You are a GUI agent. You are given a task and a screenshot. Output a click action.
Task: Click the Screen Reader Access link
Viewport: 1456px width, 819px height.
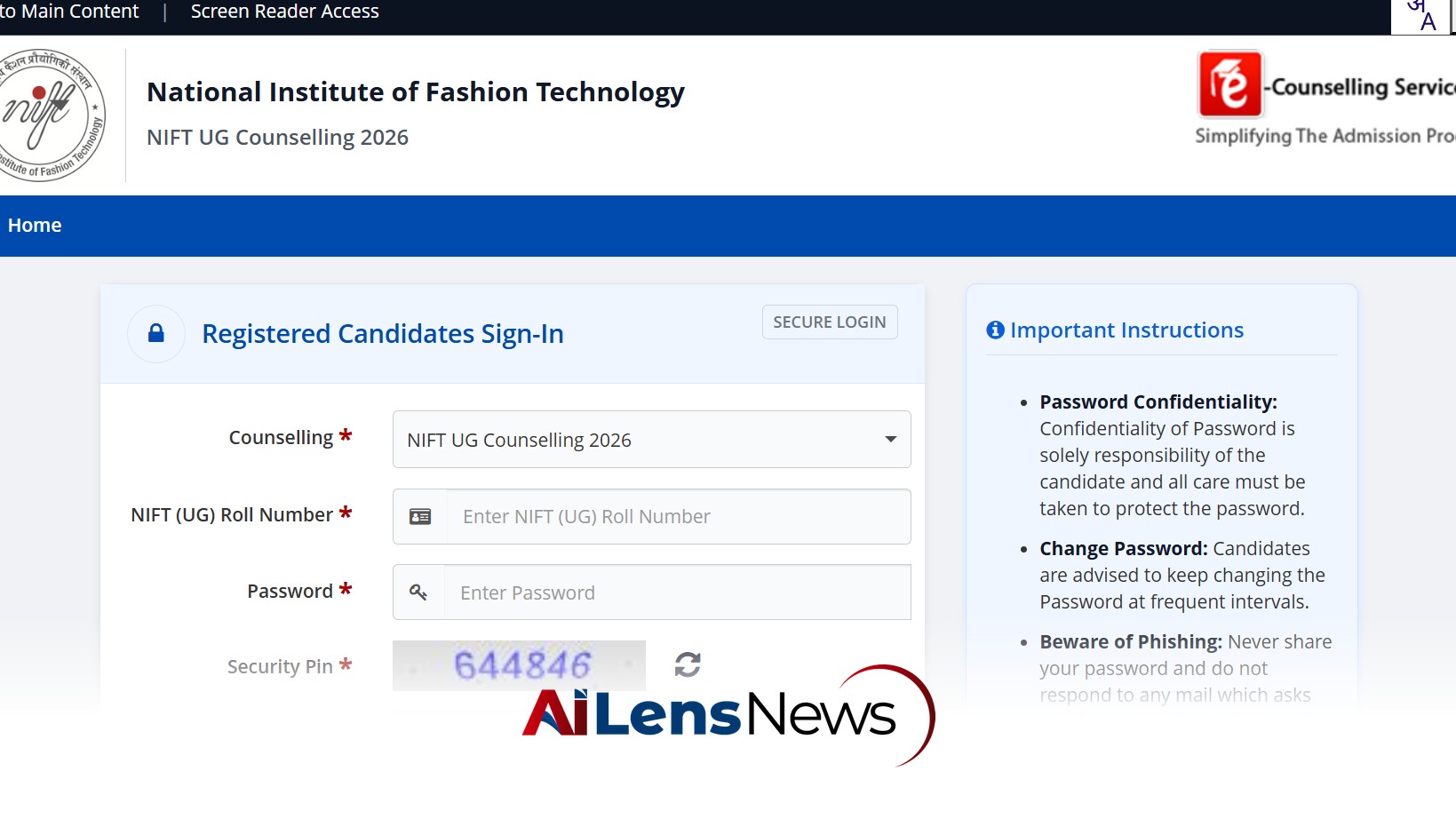click(x=284, y=12)
